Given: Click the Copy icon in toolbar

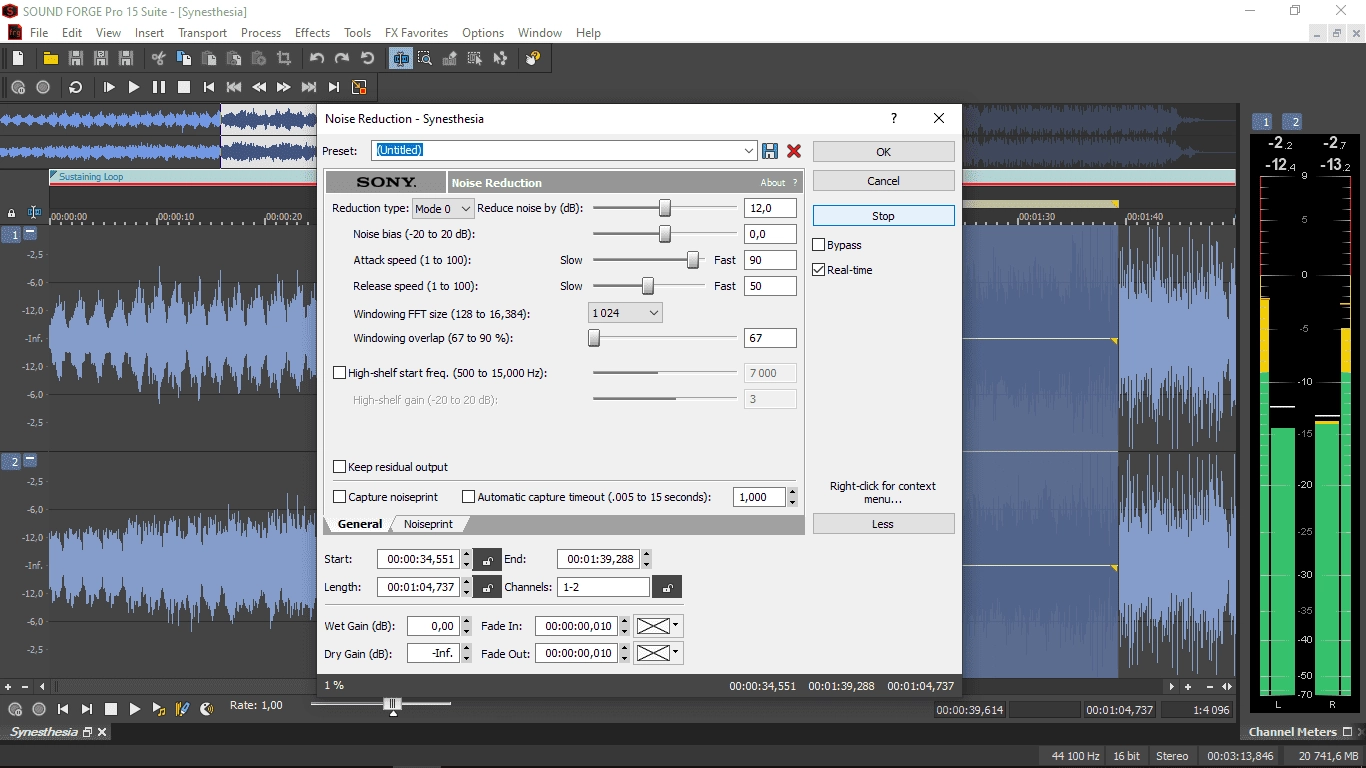Looking at the screenshot, I should point(183,59).
